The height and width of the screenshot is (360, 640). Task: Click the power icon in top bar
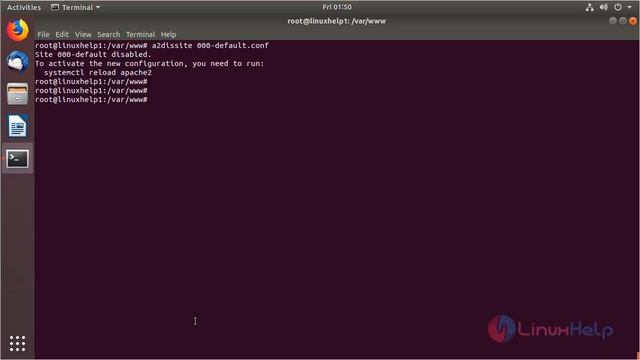(618, 7)
